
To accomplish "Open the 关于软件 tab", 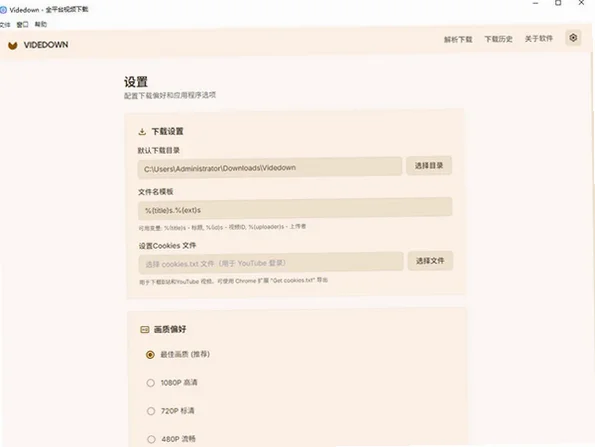I will [538, 38].
